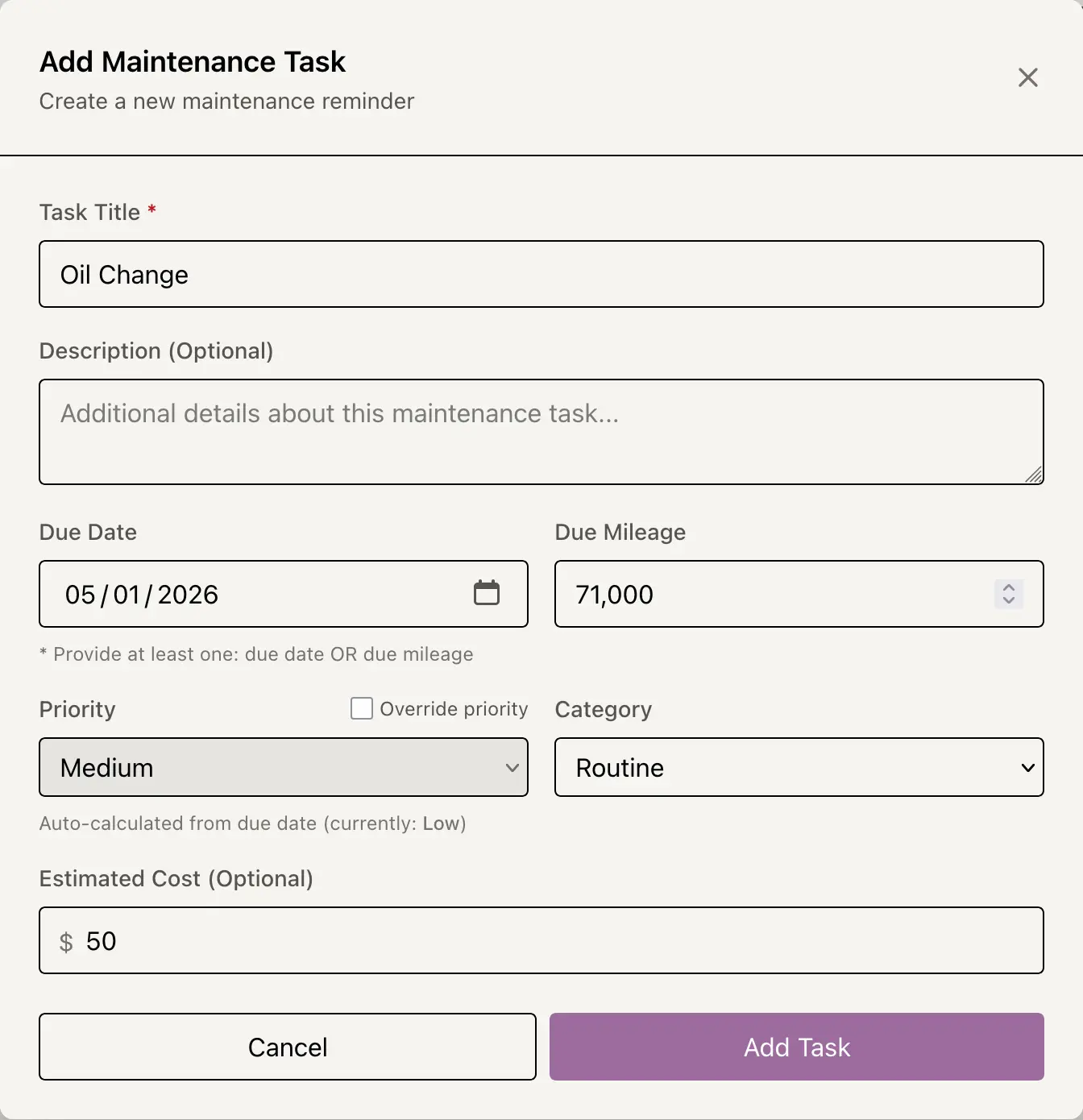Open the calendar date picker
The height and width of the screenshot is (1120, 1083).
[x=487, y=592]
